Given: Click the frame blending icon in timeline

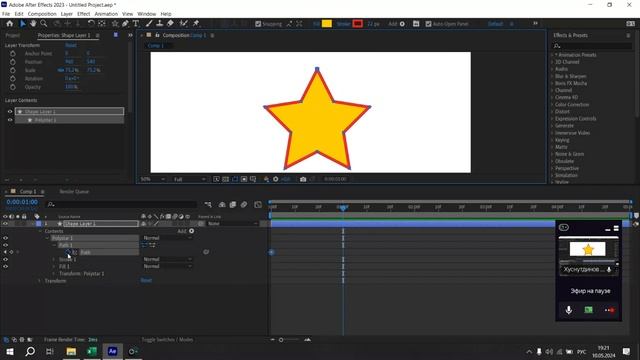Looking at the screenshot, I should point(233,204).
